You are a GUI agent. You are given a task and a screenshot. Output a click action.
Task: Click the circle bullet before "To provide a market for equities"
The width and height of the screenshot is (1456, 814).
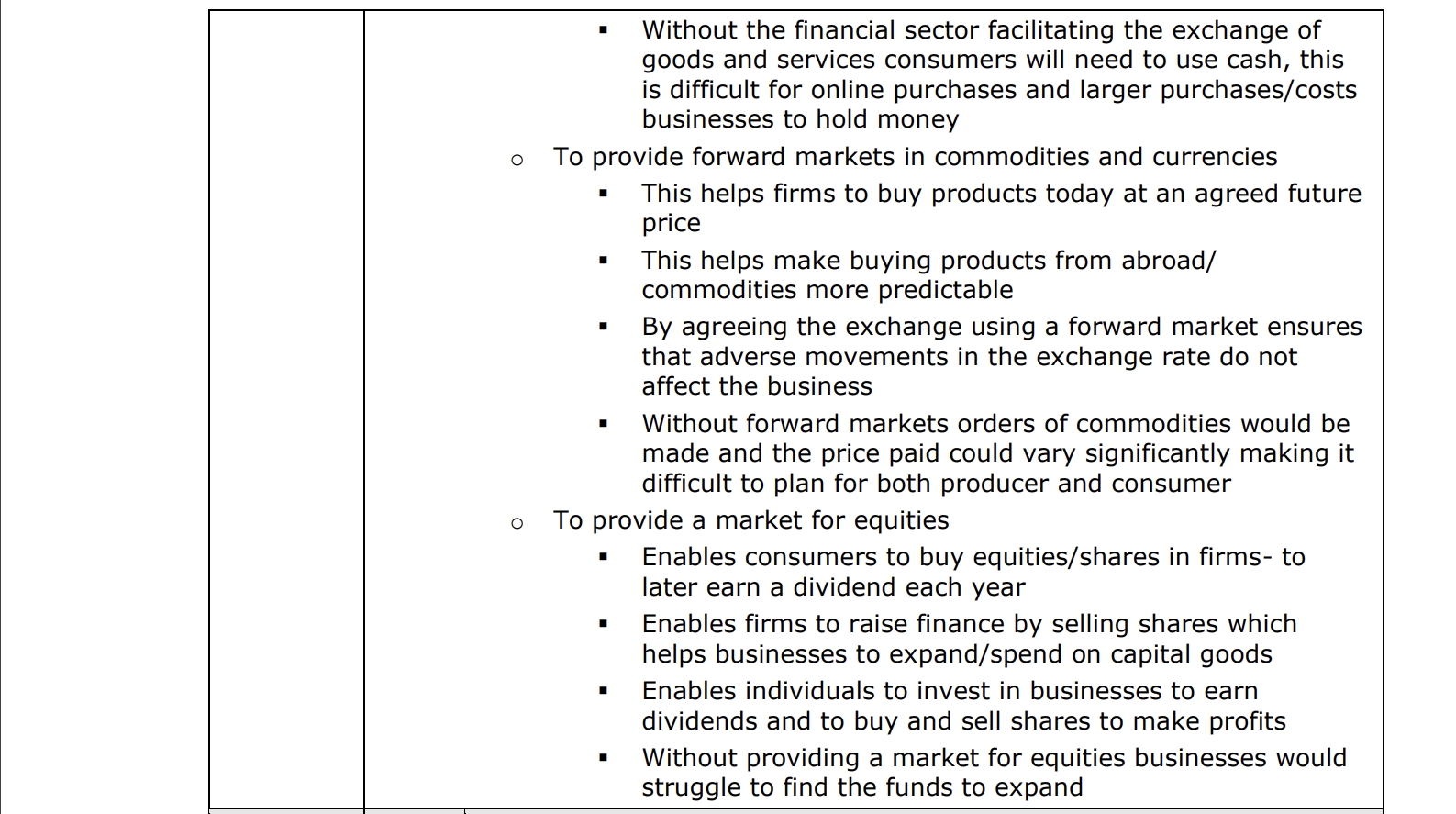click(x=517, y=523)
